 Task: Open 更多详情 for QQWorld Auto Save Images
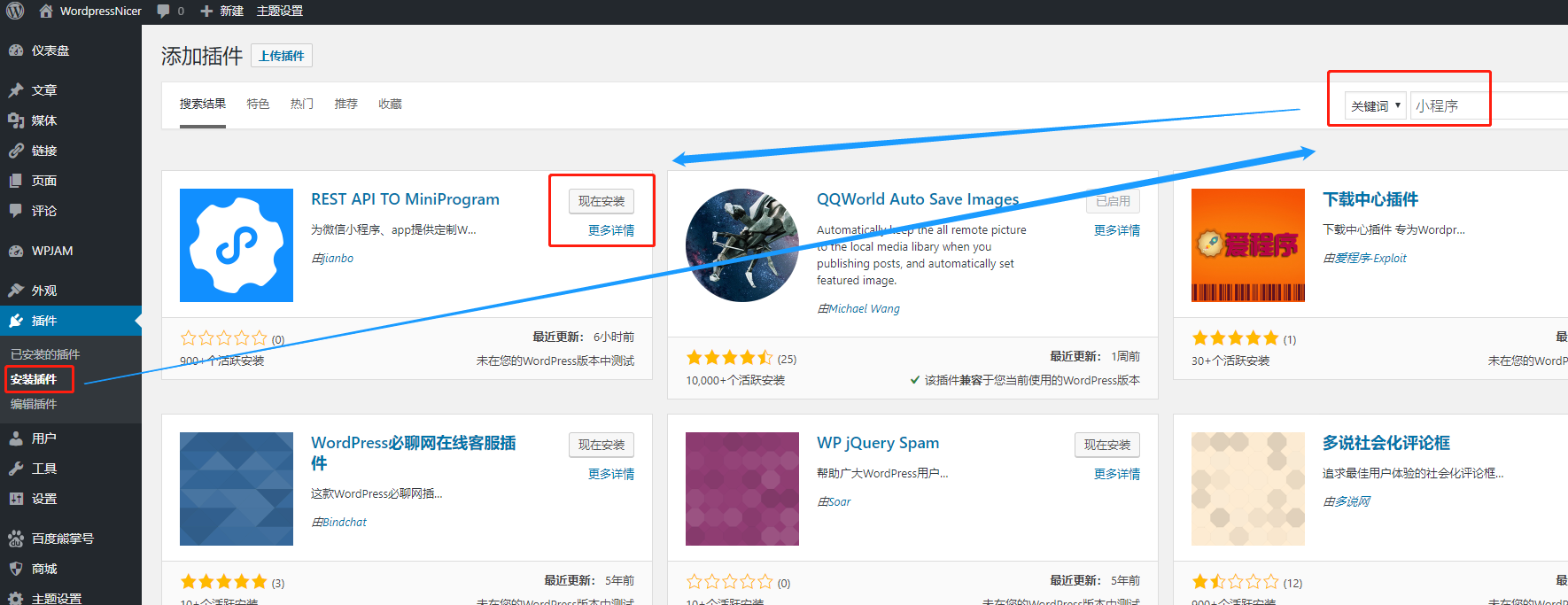[1117, 230]
